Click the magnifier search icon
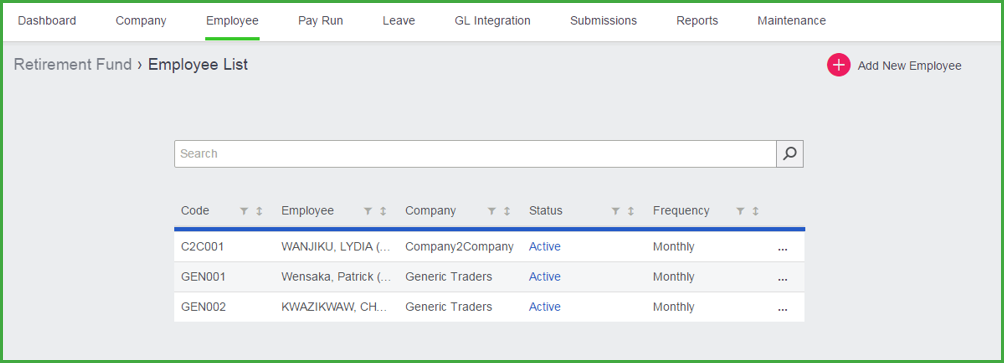This screenshot has width=1004, height=363. click(x=790, y=154)
